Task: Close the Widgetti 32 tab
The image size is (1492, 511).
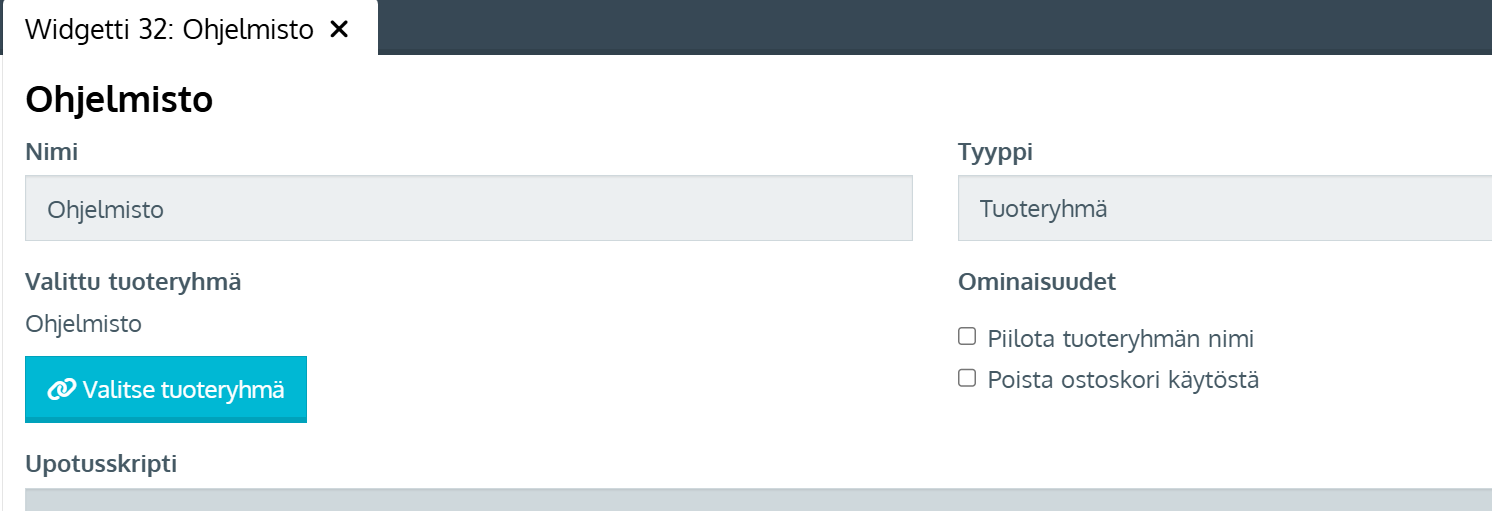Action: (339, 29)
